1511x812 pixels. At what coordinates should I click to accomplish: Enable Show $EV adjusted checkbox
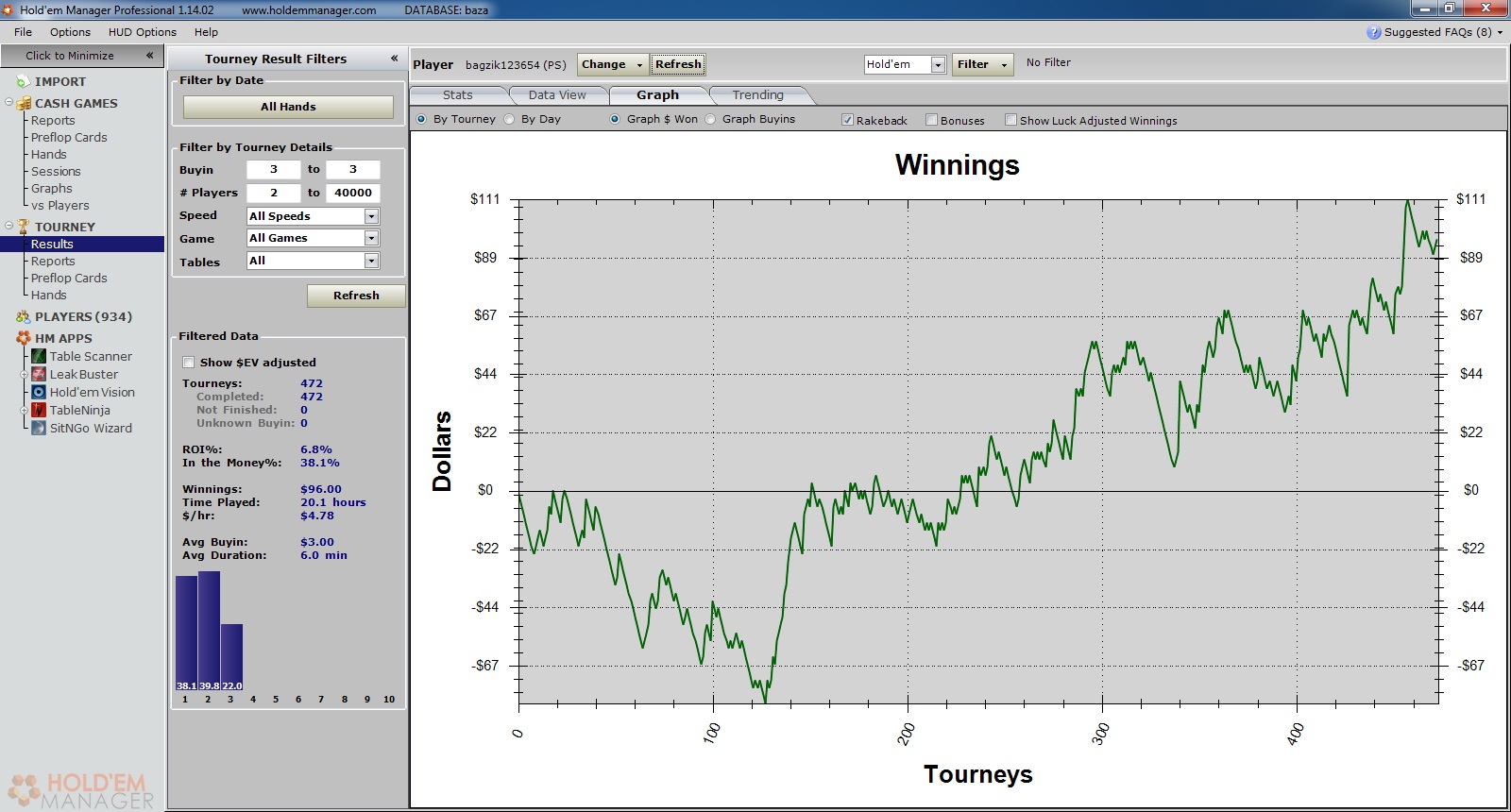[189, 363]
